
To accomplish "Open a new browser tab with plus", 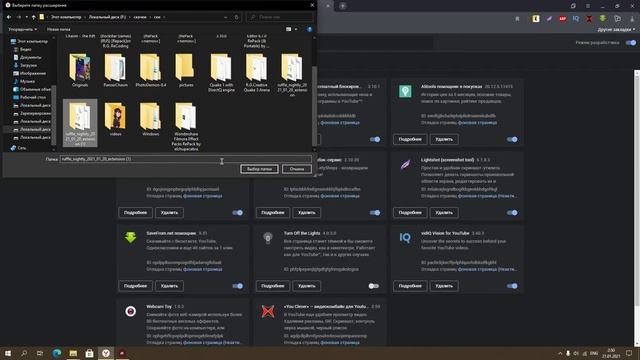I will coord(342,6).
